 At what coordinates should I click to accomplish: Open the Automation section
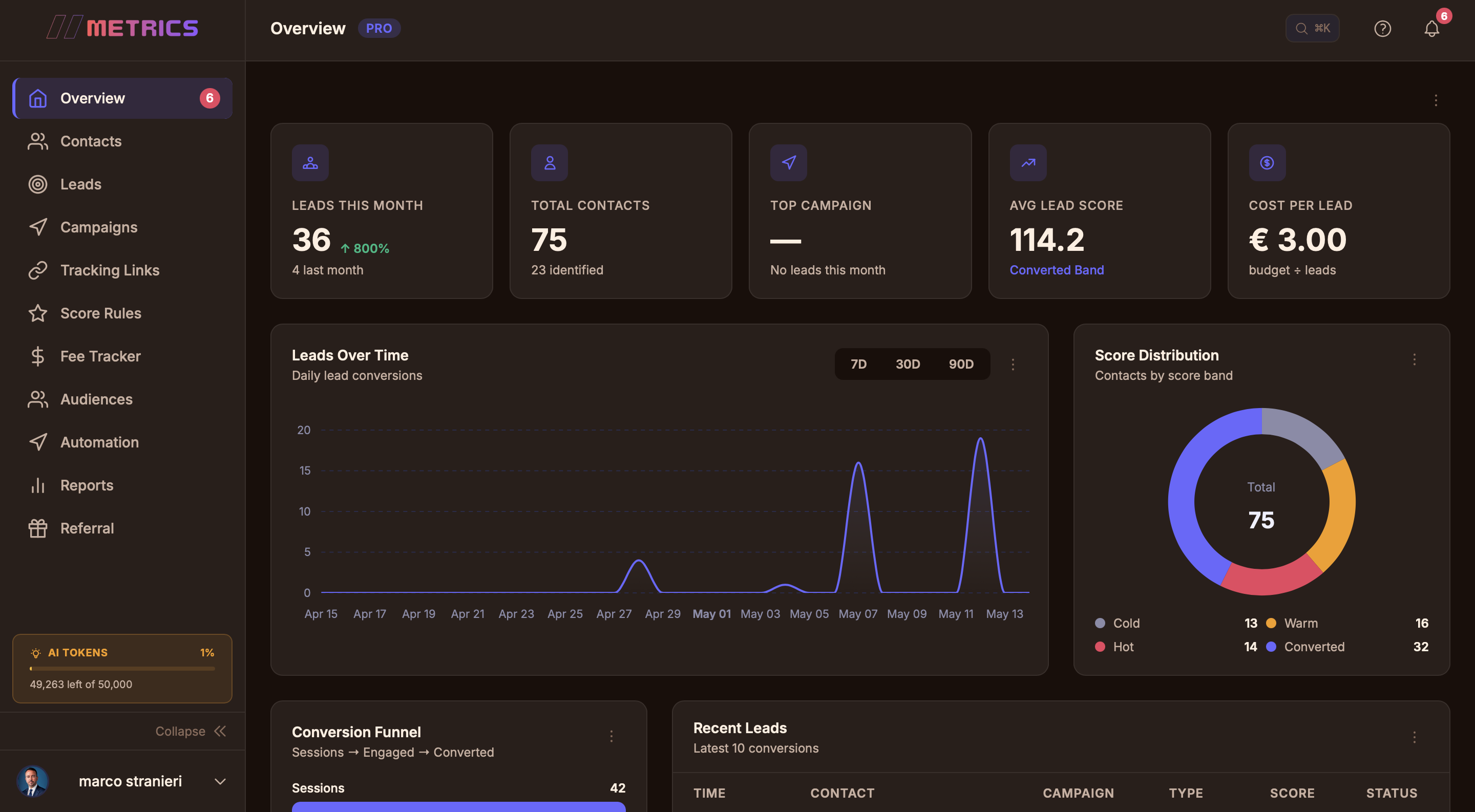pyautogui.click(x=122, y=442)
